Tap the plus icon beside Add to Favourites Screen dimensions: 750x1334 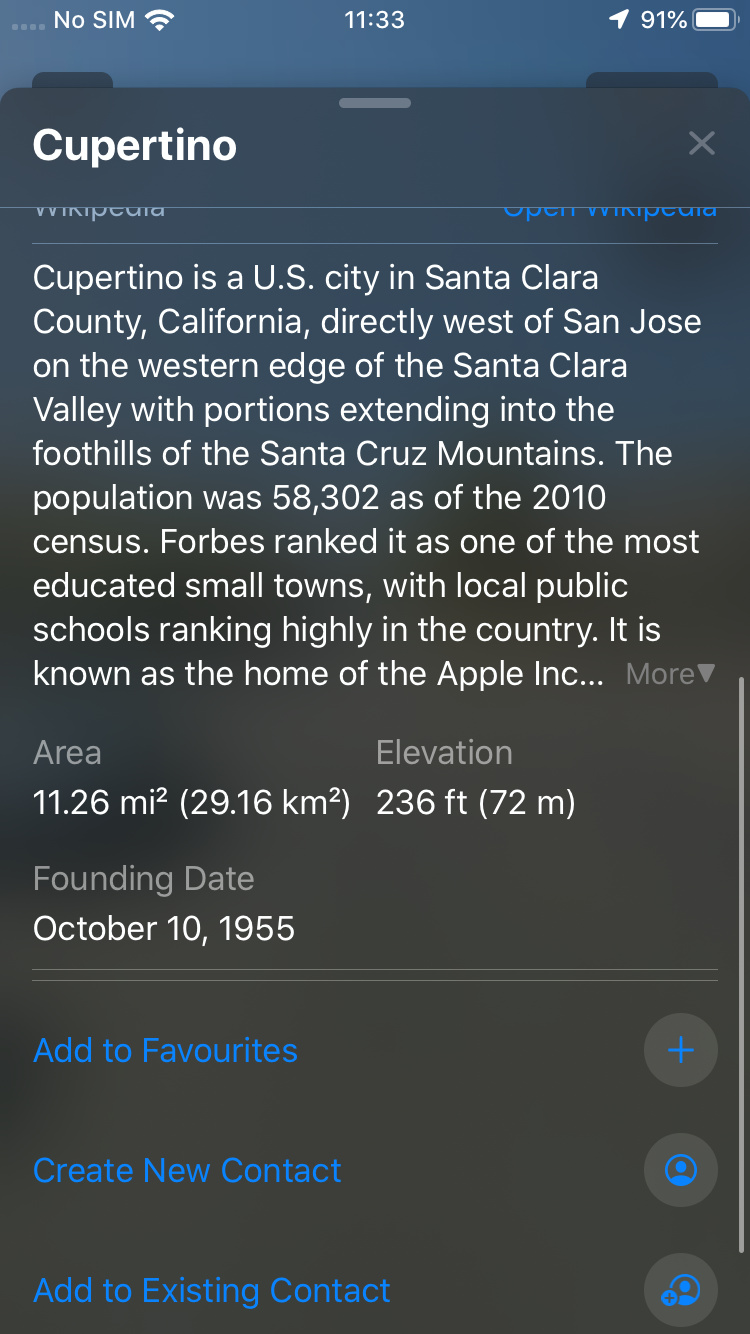(681, 1050)
